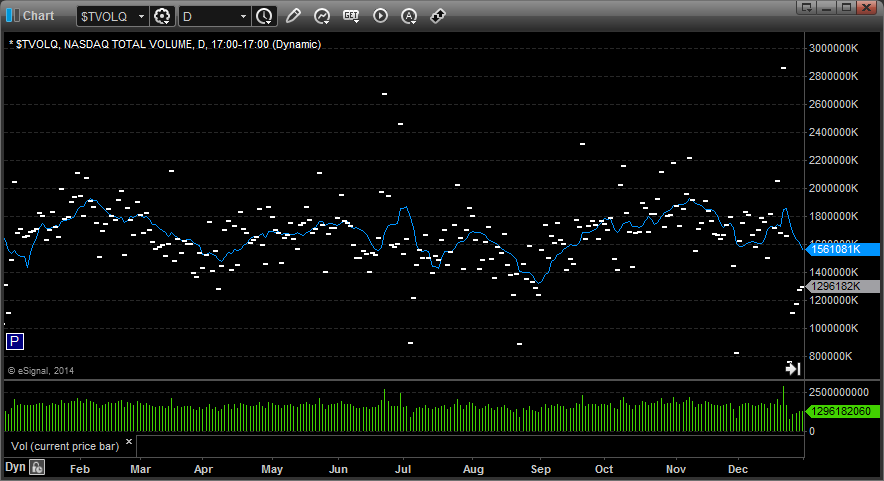The height and width of the screenshot is (481, 884).
Task: Click the Jul label on time axis
Action: pos(403,469)
